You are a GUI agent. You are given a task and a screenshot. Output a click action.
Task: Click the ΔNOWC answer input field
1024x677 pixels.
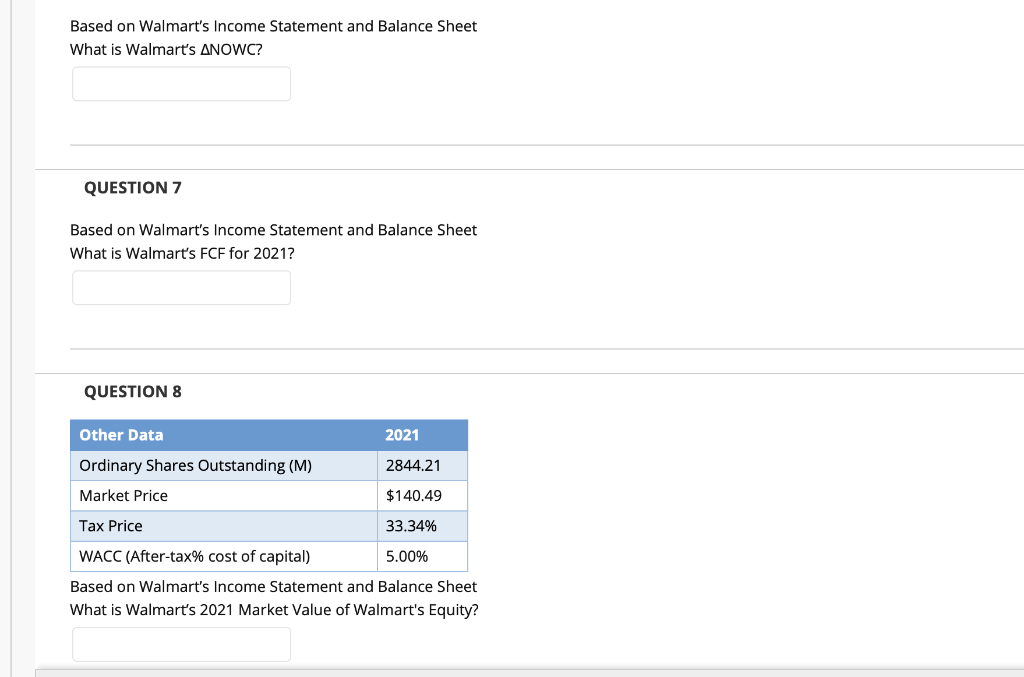pos(182,84)
